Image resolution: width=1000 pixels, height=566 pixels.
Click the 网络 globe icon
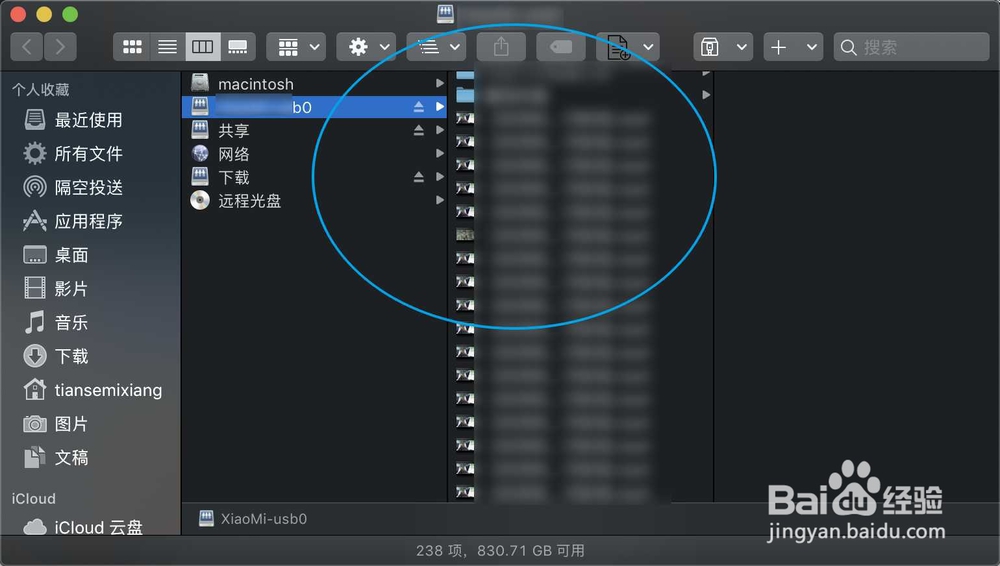pyautogui.click(x=200, y=153)
